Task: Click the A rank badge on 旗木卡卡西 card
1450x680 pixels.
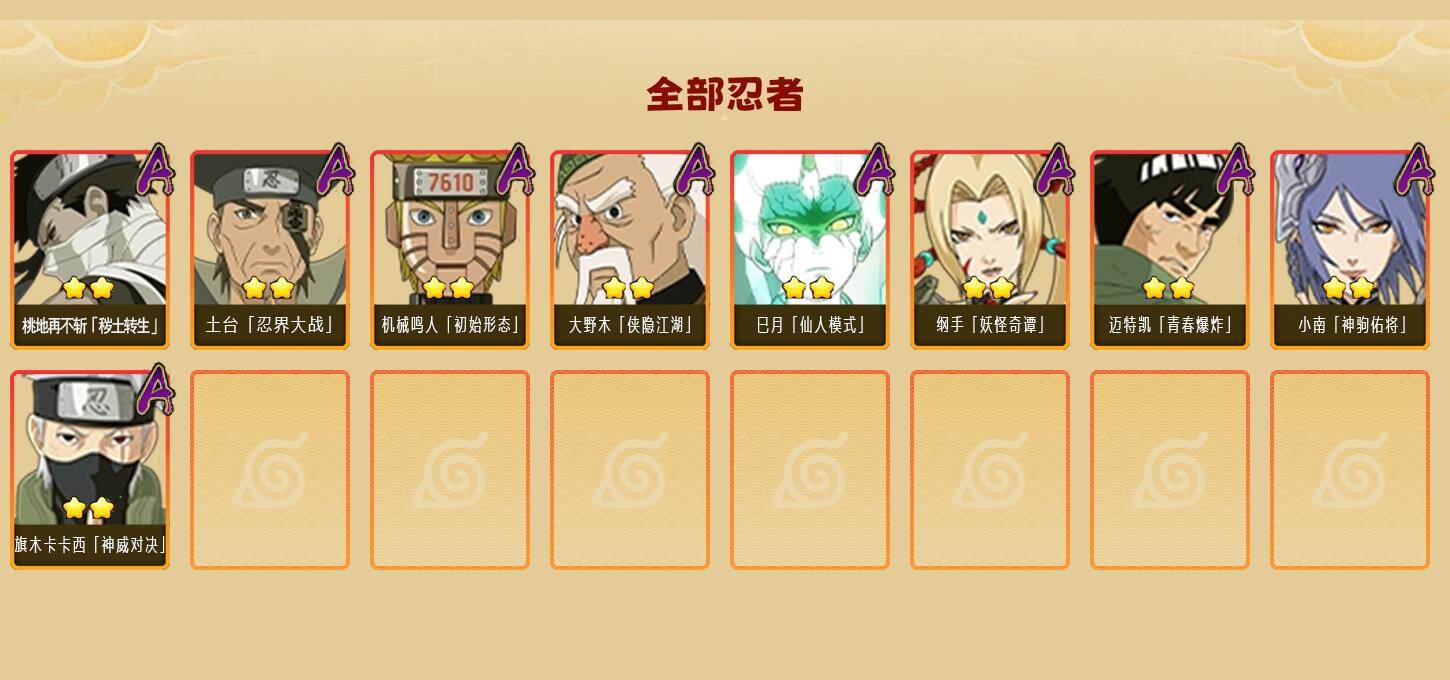Action: coord(155,390)
